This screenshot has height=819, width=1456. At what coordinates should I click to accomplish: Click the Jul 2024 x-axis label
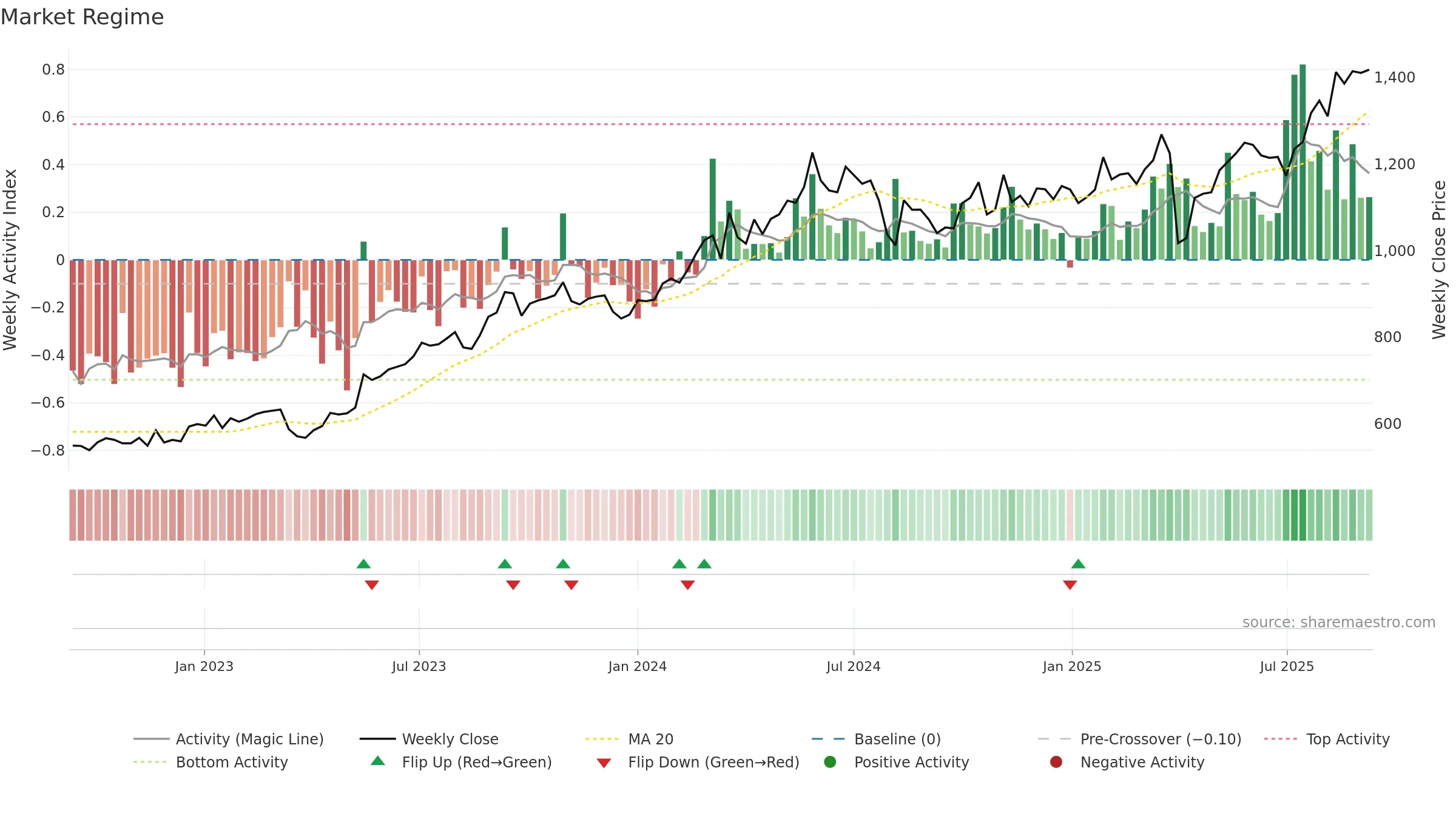pos(853,666)
